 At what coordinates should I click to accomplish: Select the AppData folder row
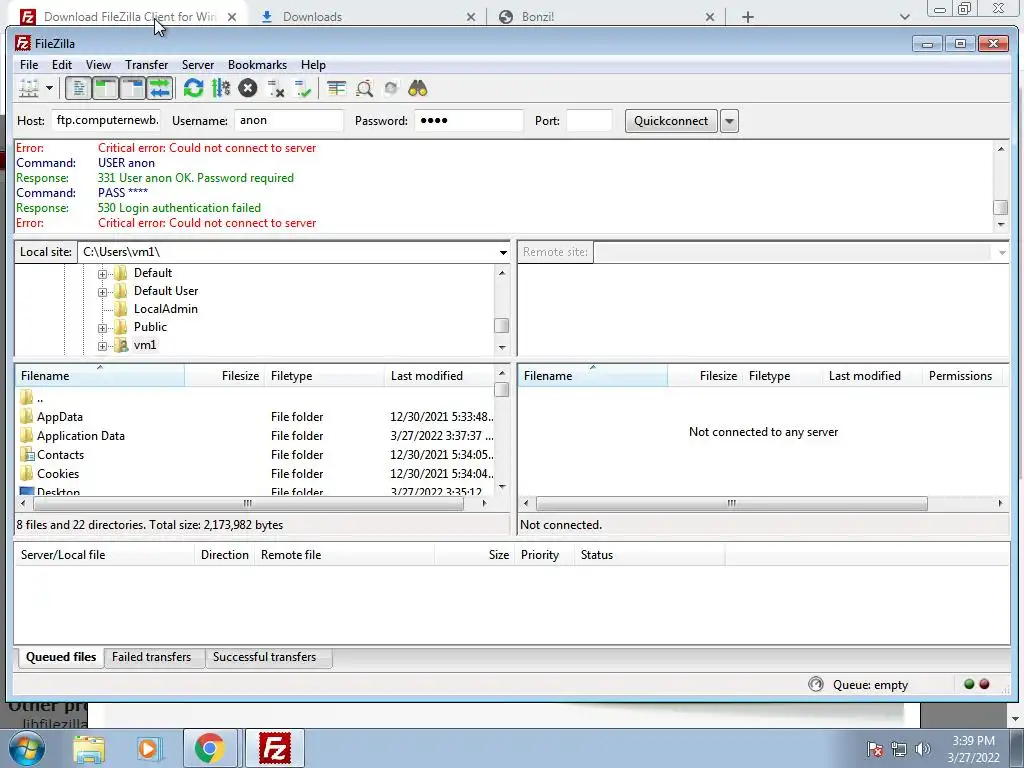point(255,417)
